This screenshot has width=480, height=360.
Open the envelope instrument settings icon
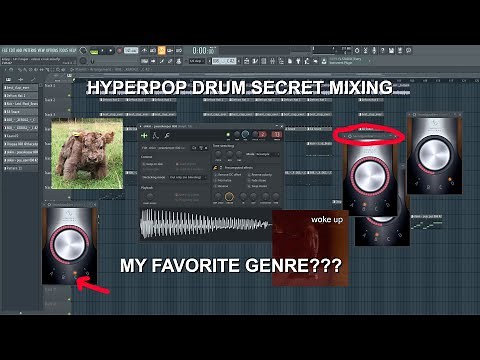click(156, 136)
